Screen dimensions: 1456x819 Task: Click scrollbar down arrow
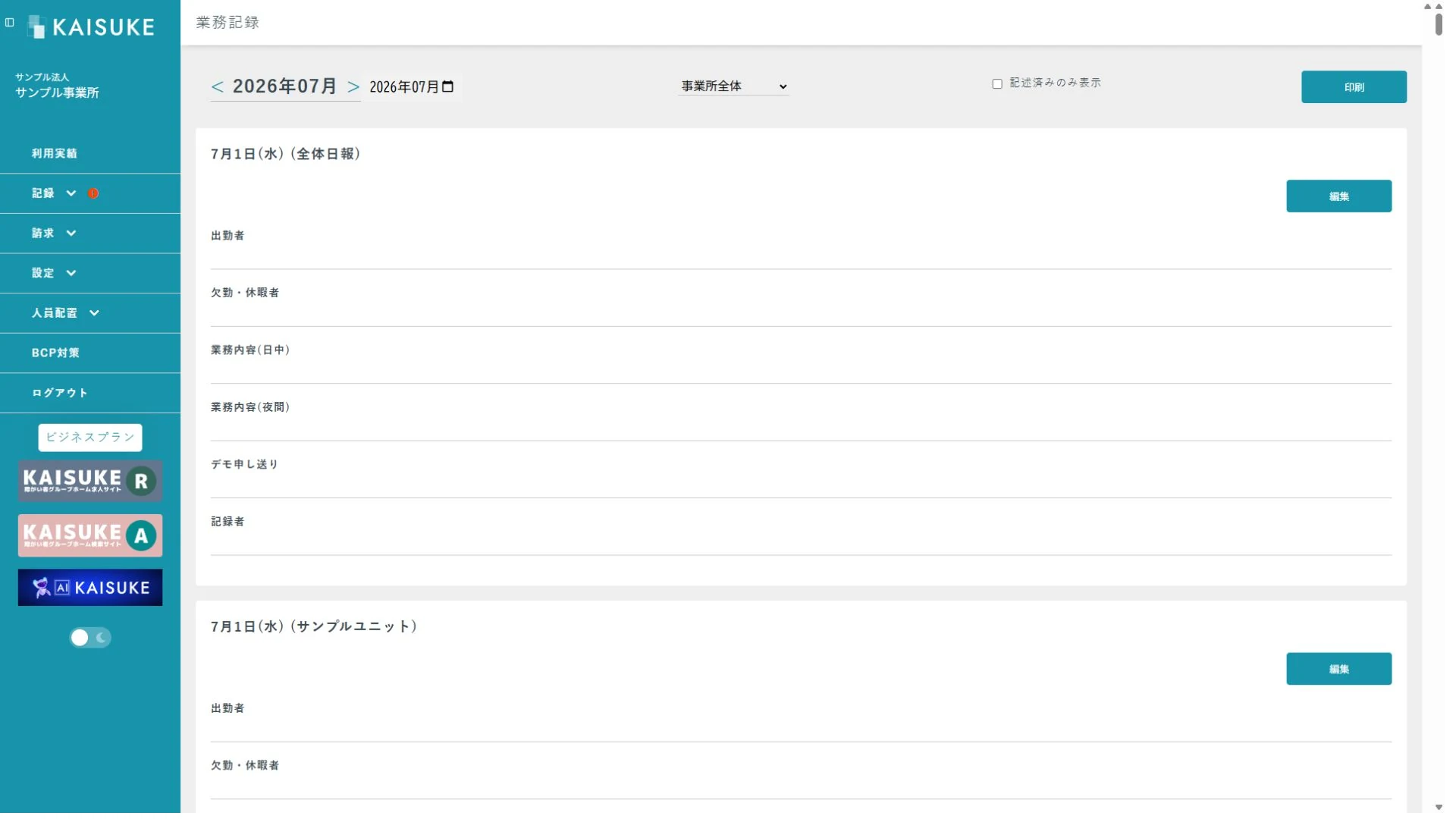pyautogui.click(x=1439, y=808)
